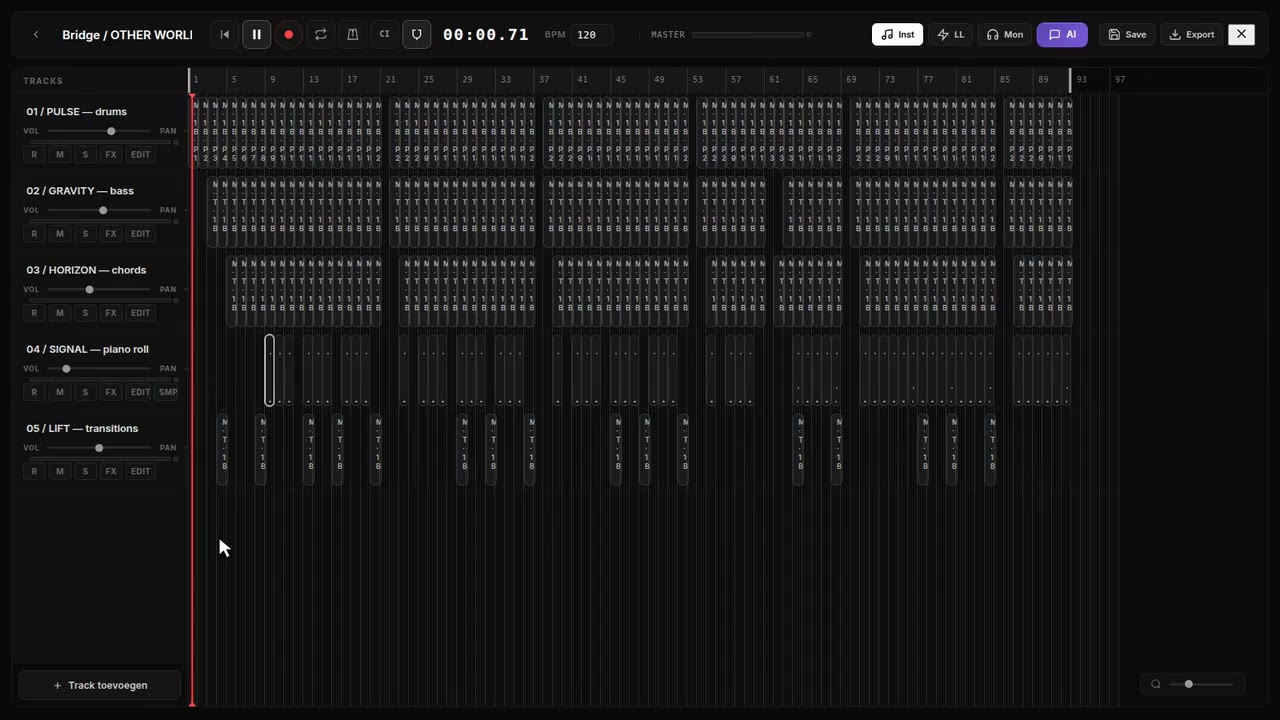The height and width of the screenshot is (720, 1280).
Task: Open FX for LIFT transitions track
Action: pyautogui.click(x=111, y=471)
